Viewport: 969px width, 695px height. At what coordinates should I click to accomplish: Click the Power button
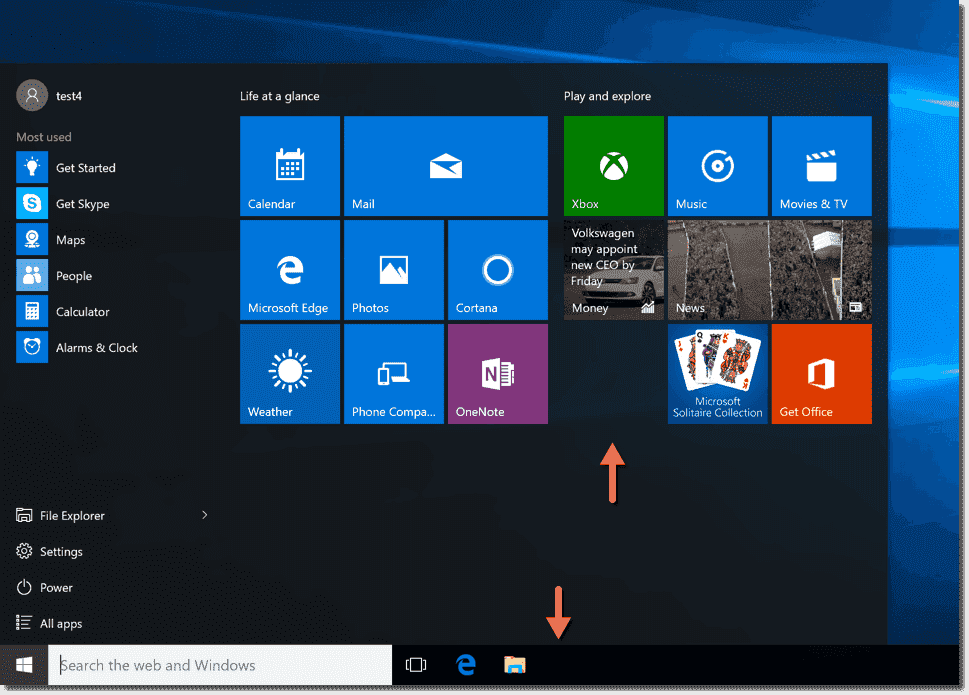coord(56,588)
